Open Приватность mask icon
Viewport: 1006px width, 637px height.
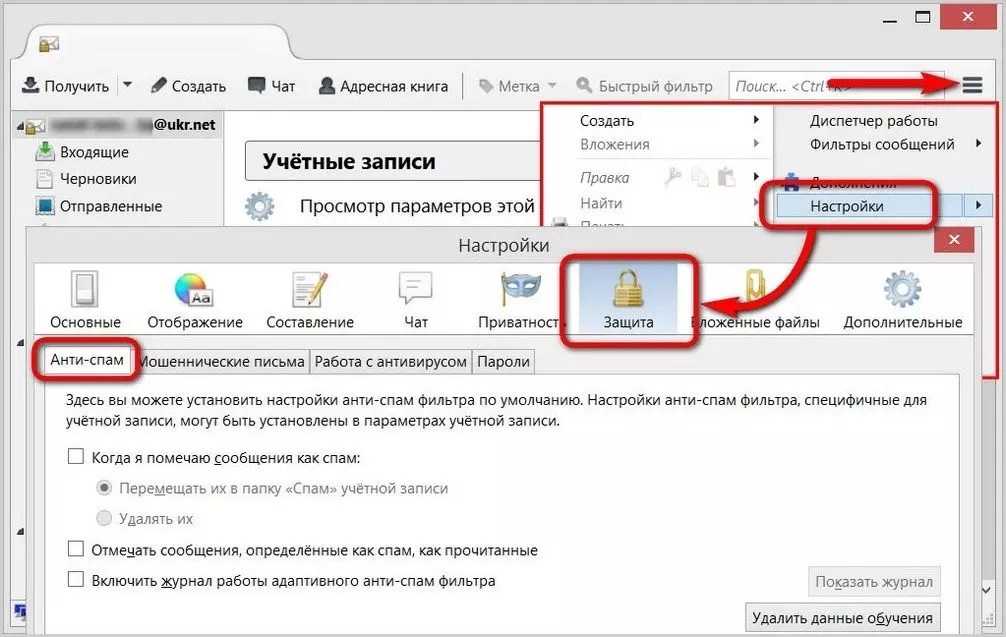click(520, 290)
